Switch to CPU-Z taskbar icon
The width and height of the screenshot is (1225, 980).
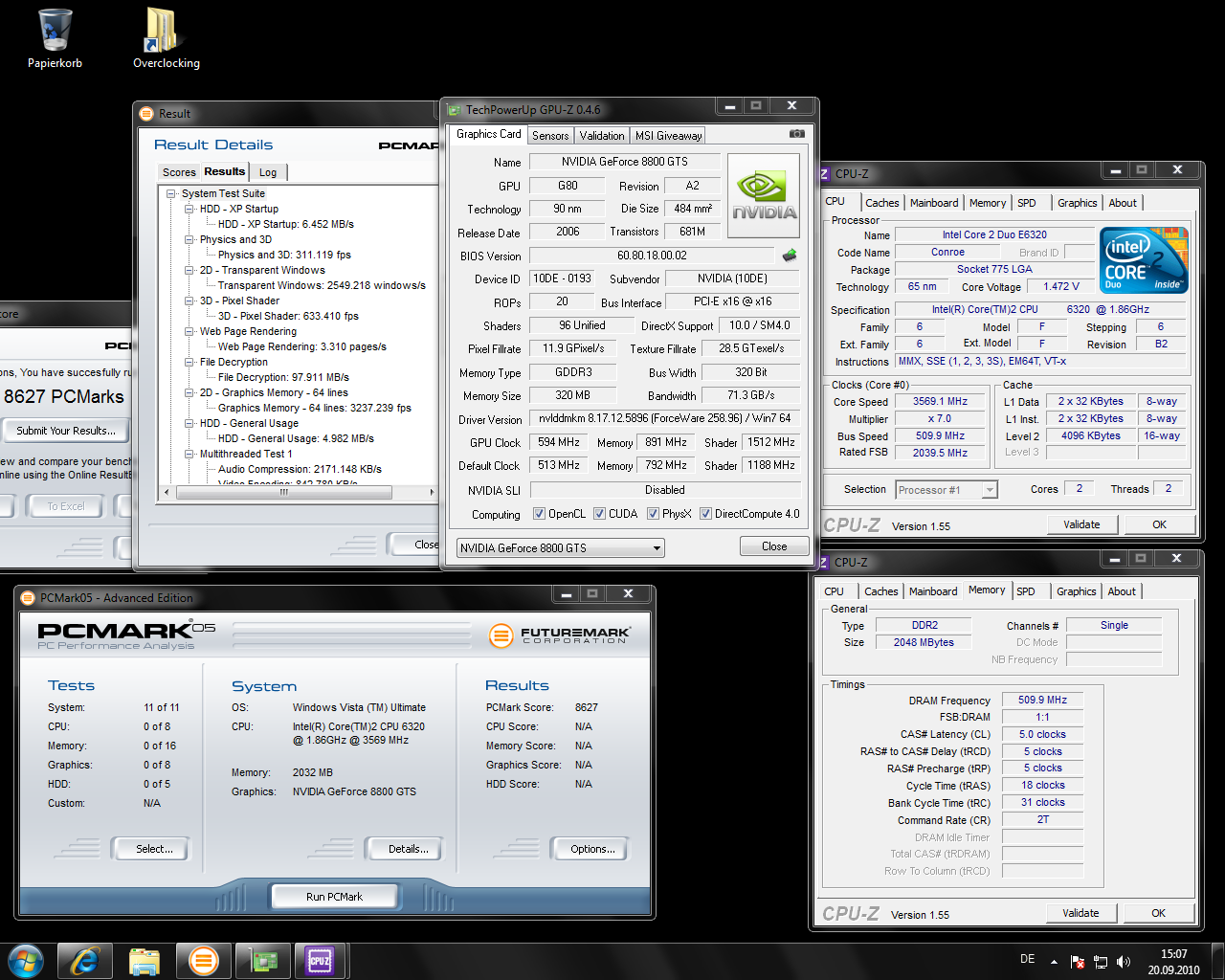pyautogui.click(x=320, y=961)
